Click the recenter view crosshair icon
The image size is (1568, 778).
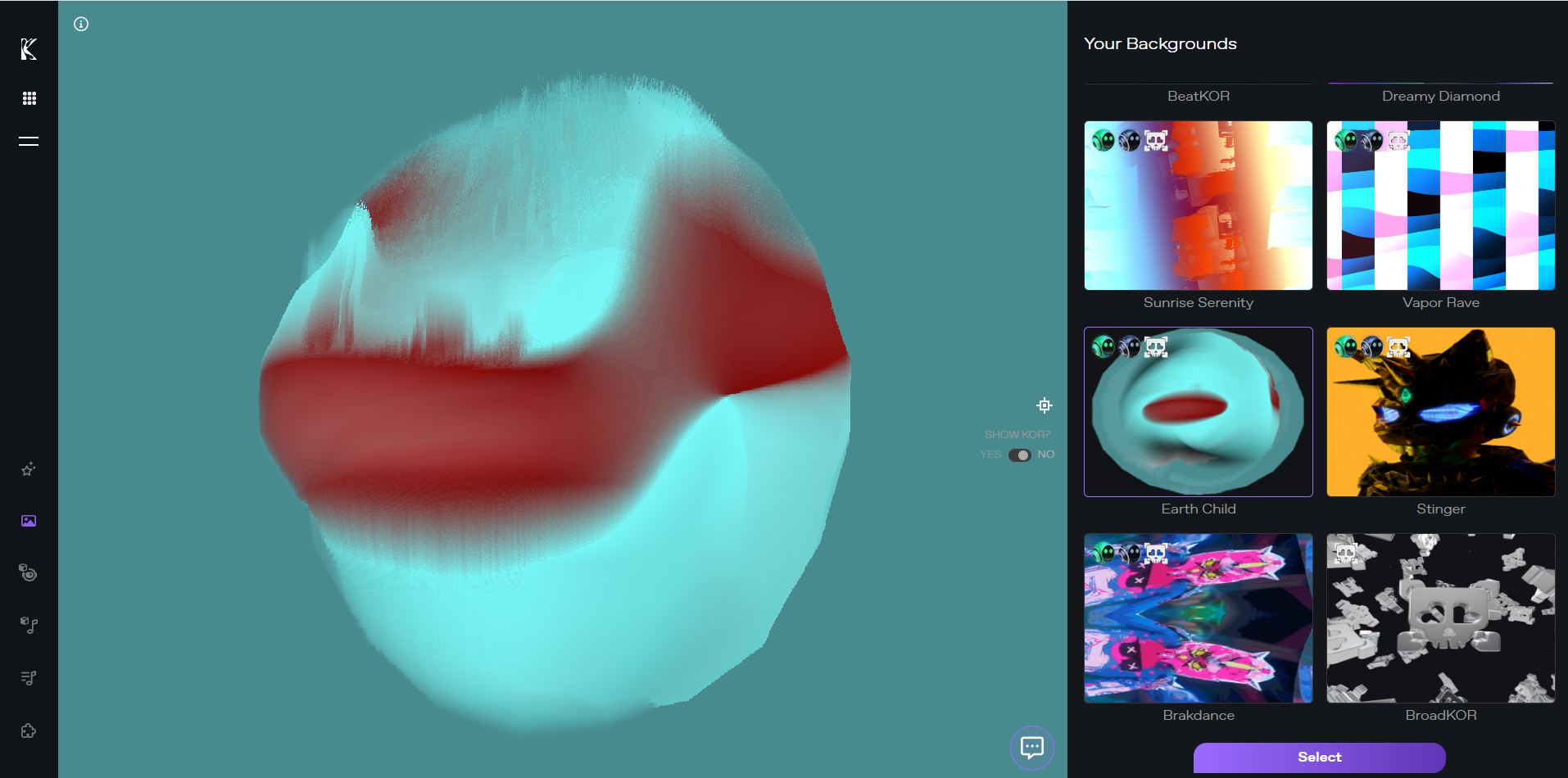click(x=1044, y=405)
